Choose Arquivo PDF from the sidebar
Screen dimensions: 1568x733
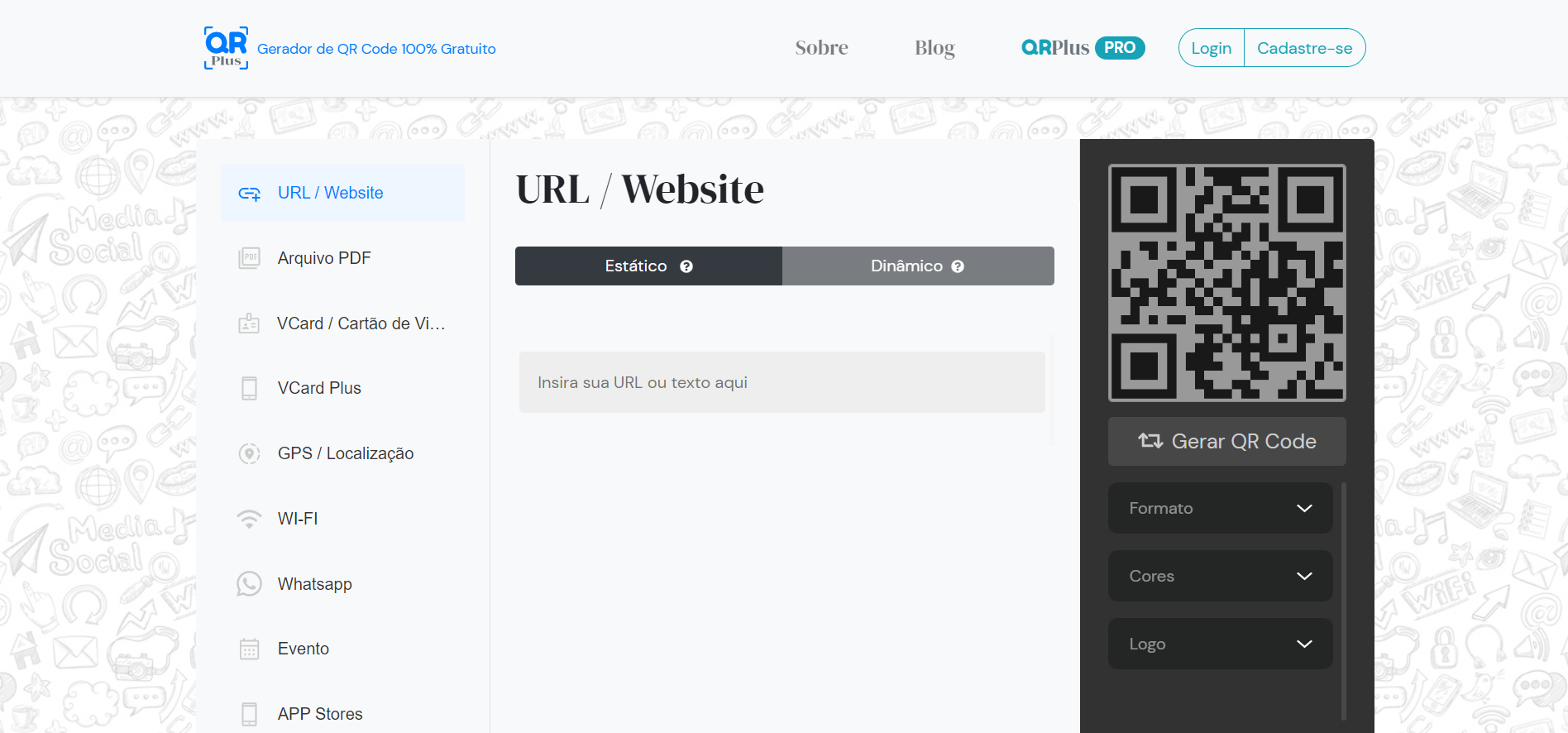(342, 258)
